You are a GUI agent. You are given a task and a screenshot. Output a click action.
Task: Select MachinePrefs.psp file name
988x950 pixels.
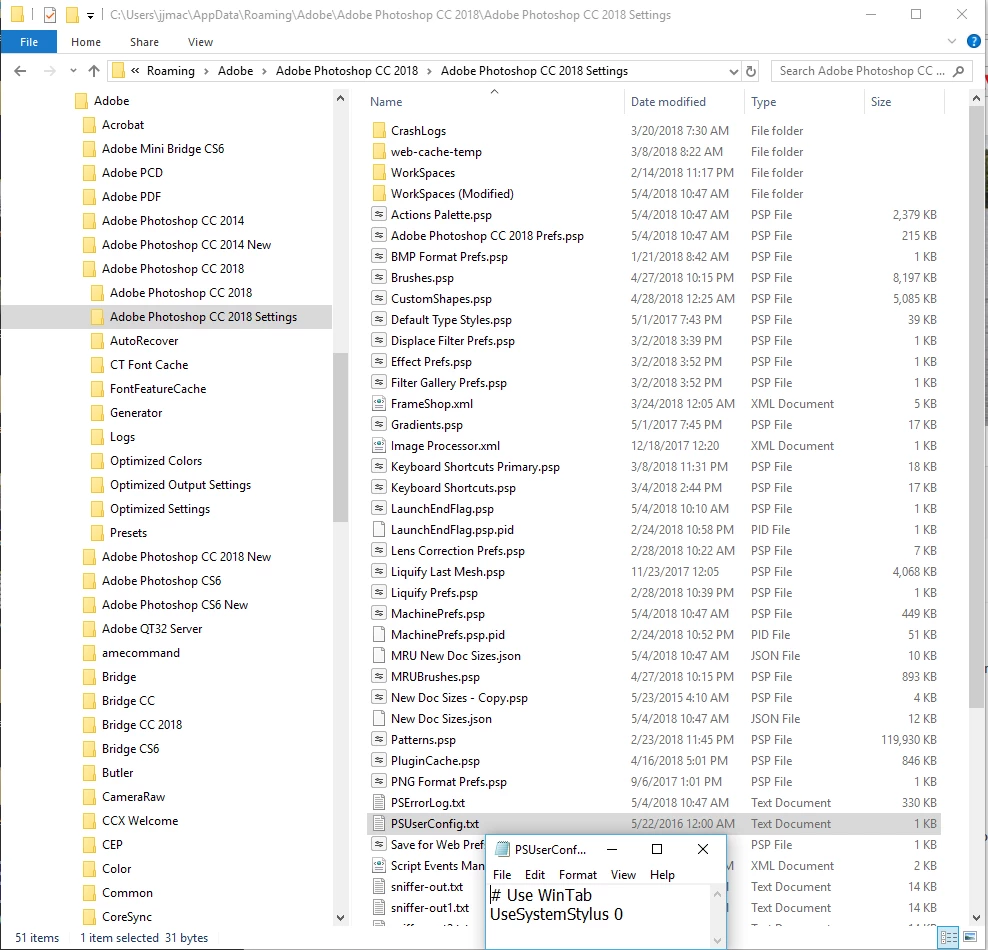coord(438,614)
